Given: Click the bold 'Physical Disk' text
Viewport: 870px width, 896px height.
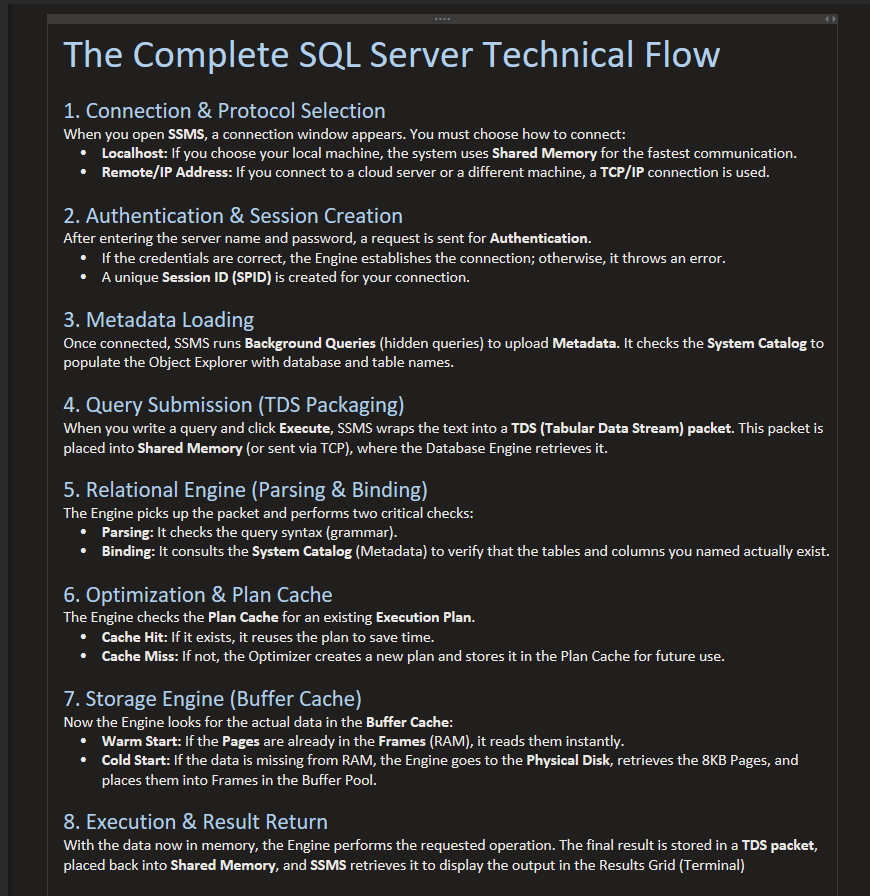Looking at the screenshot, I should click(x=568, y=761).
